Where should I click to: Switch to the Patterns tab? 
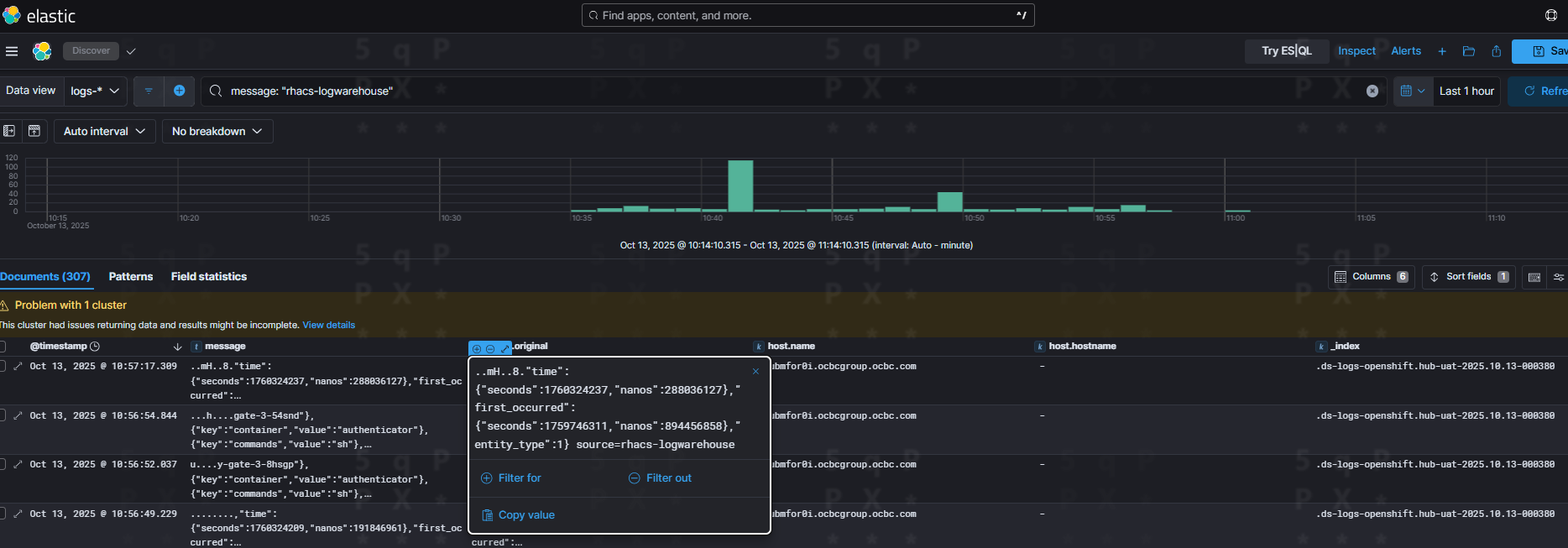point(131,276)
